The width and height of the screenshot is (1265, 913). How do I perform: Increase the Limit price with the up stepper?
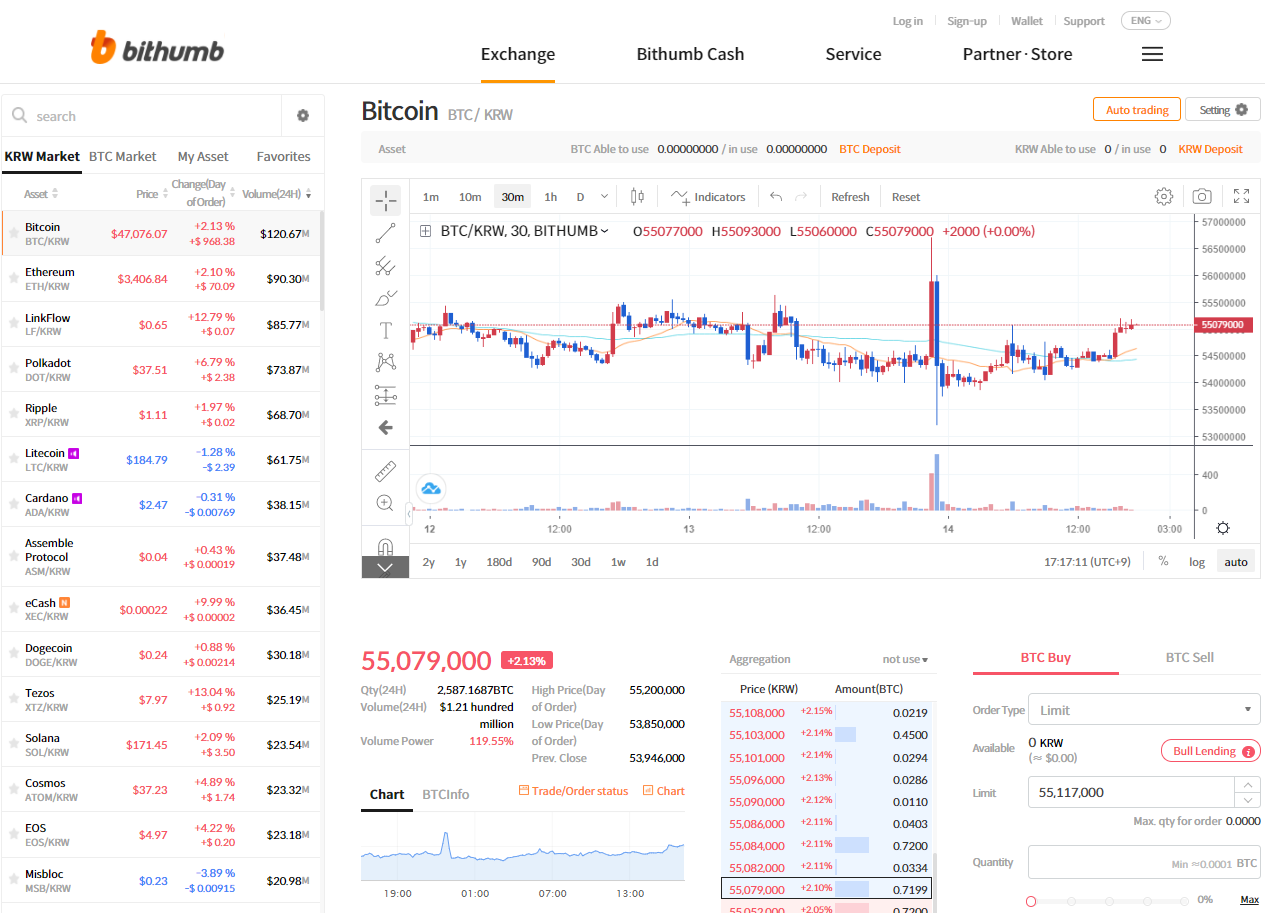tap(1247, 785)
